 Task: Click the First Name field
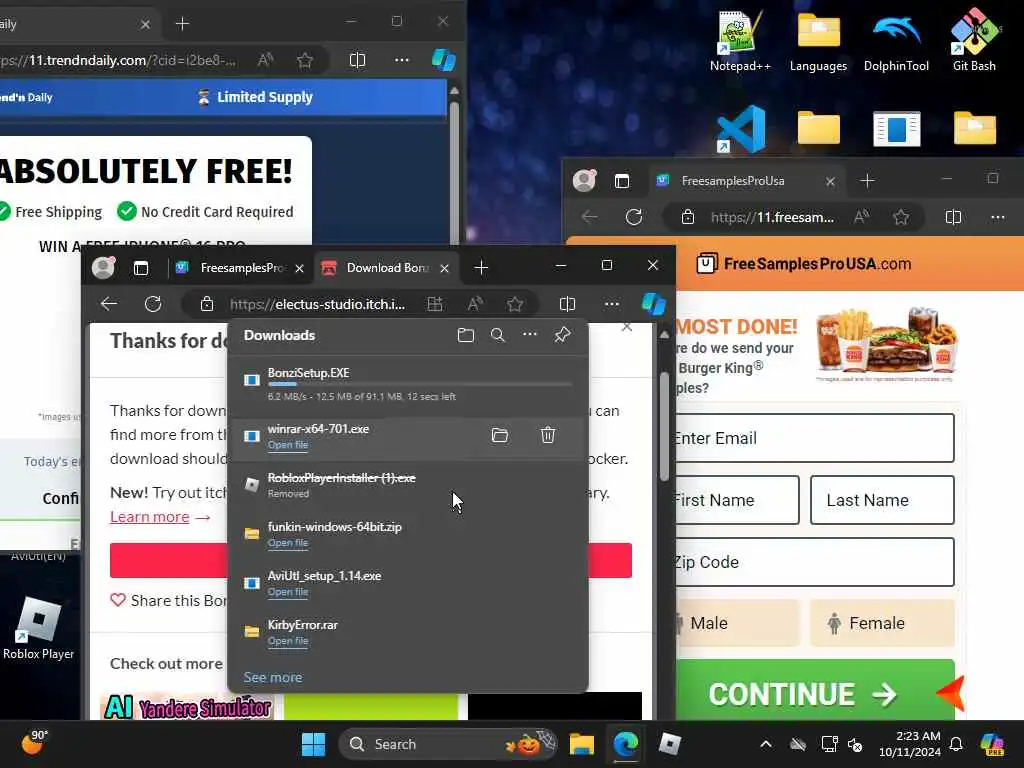point(737,500)
